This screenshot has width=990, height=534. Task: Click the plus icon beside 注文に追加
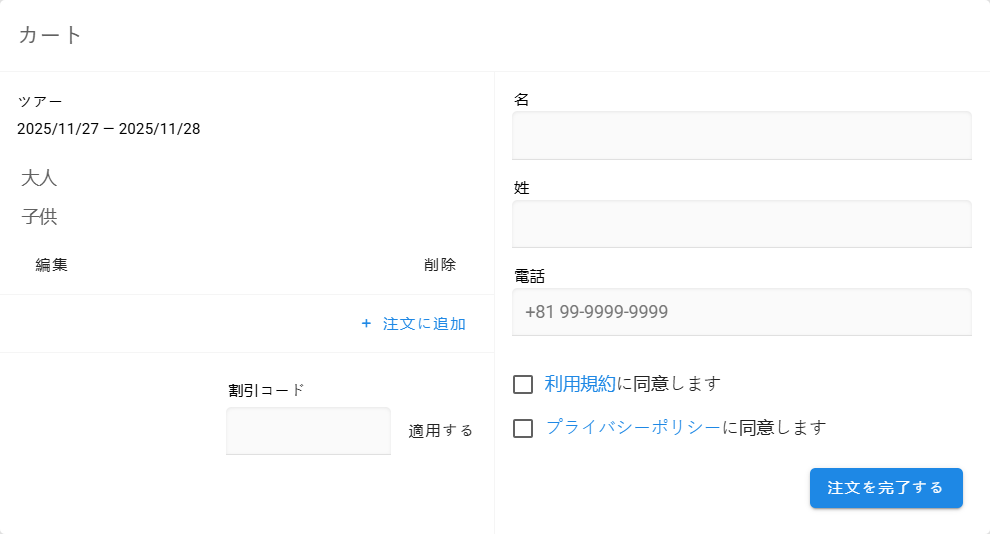(366, 324)
